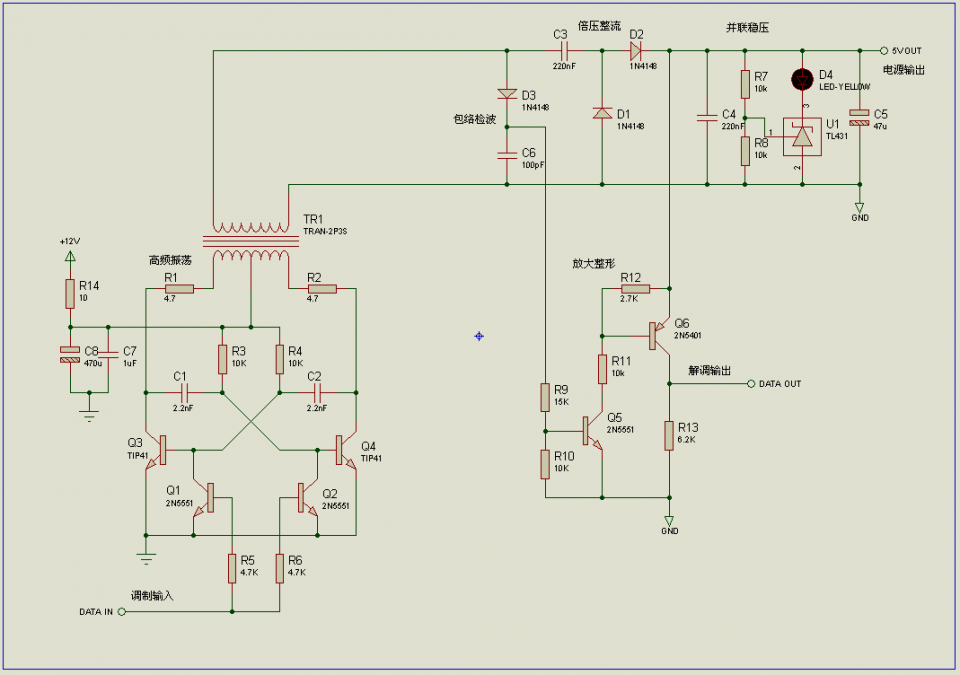Select the yellow LED D4

point(802,77)
